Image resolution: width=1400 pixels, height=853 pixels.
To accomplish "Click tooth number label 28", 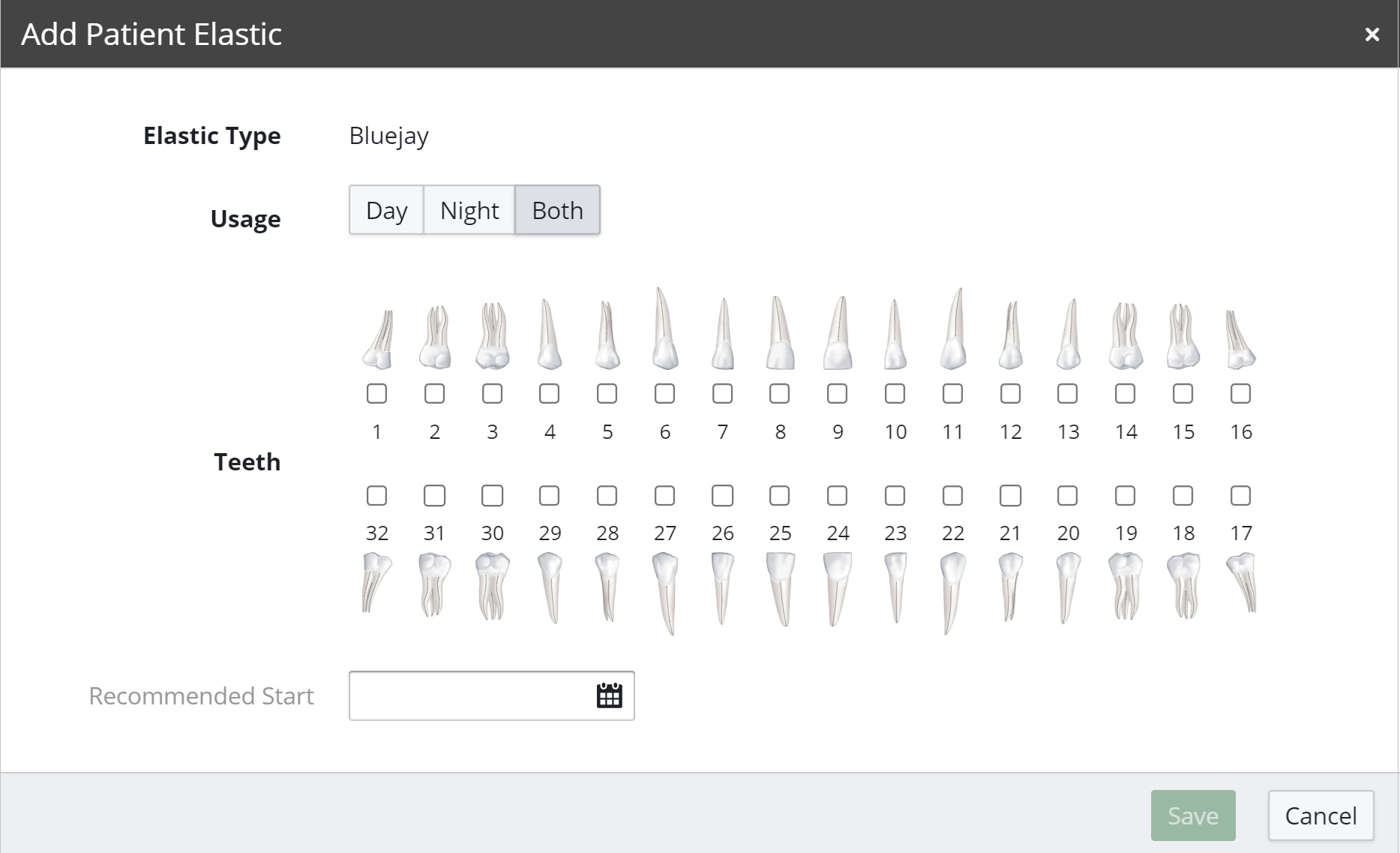I will point(607,533).
